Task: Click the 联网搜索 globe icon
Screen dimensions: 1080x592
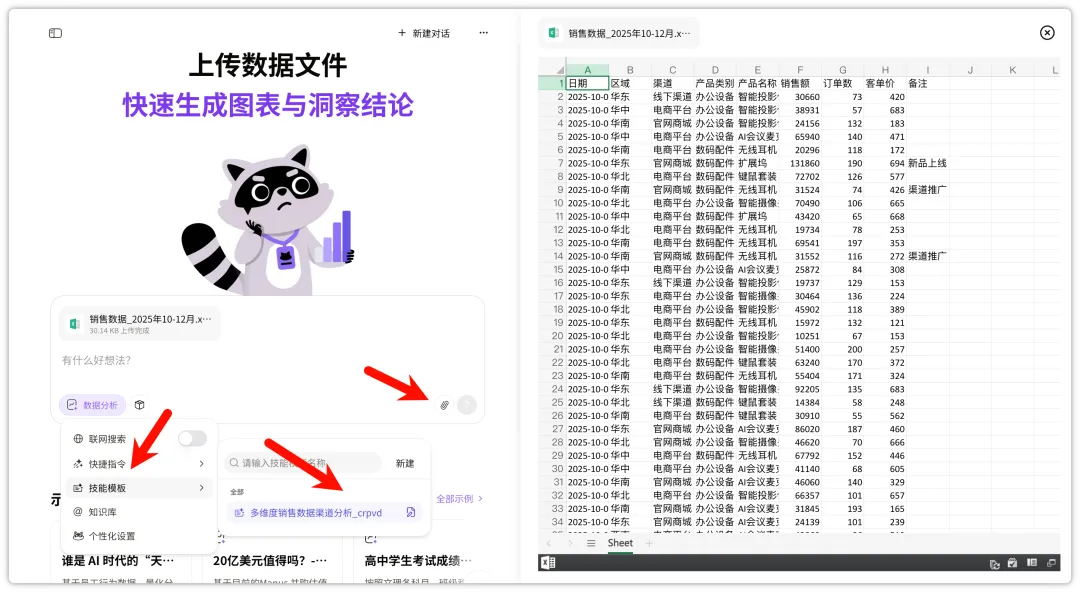Action: [x=78, y=438]
